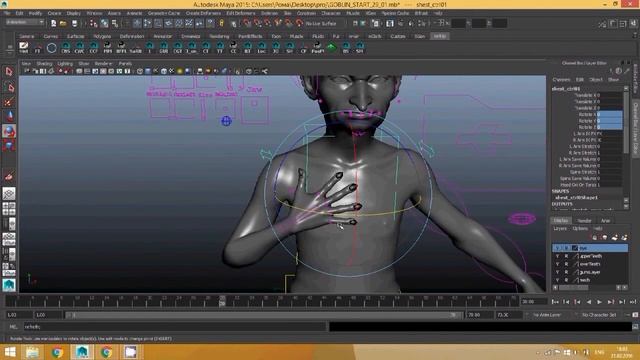Click wireframe cube icon in panel toolbar
Image resolution: width=640 pixels, height=360 pixels.
[x=140, y=71]
